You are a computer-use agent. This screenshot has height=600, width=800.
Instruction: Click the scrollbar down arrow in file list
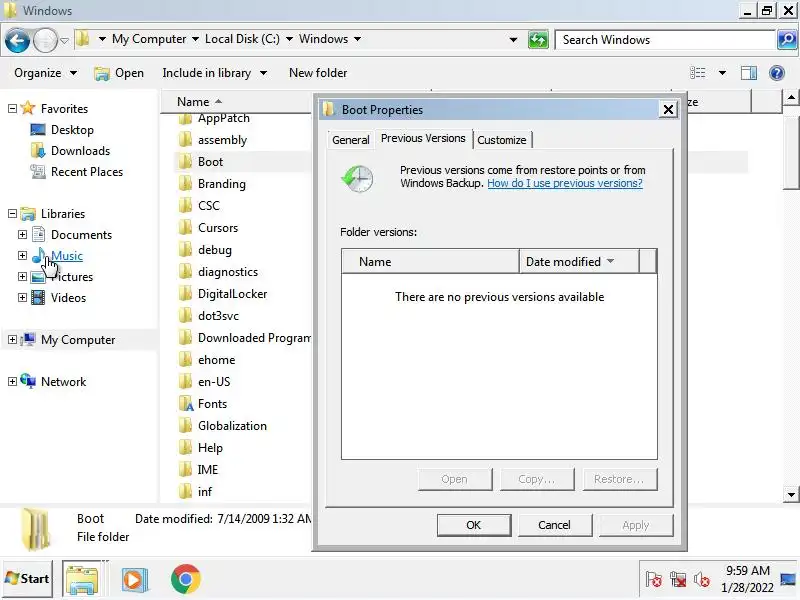pyautogui.click(x=790, y=494)
